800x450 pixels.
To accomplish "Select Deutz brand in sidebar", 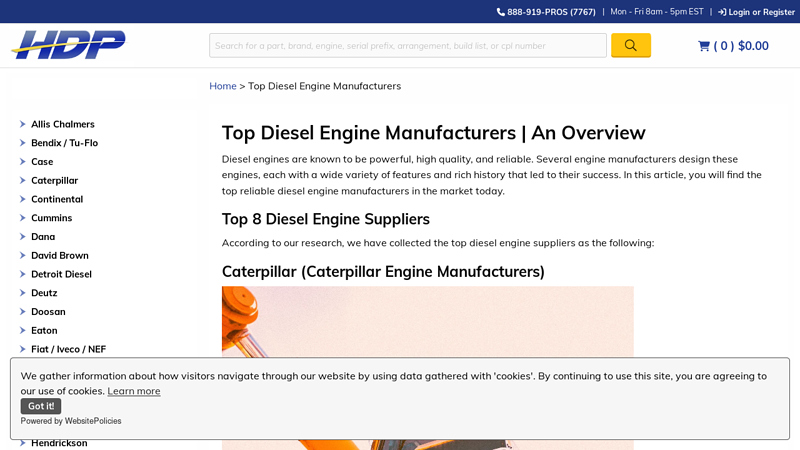I will (44, 293).
